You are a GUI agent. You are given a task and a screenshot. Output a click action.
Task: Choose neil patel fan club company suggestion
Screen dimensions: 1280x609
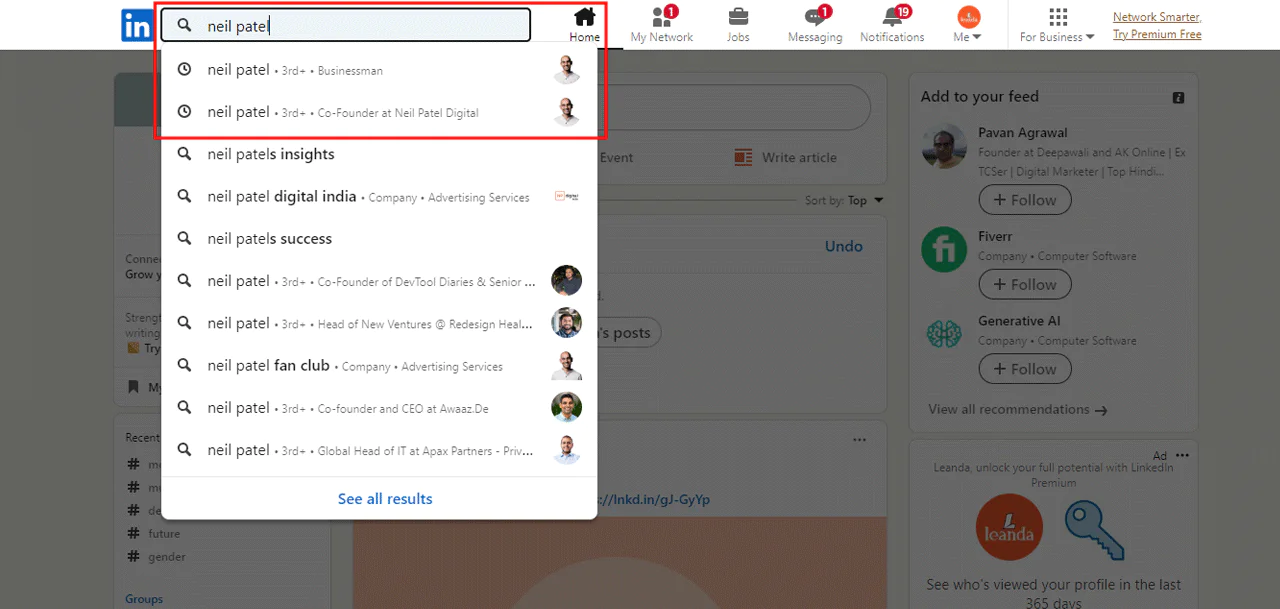(379, 366)
